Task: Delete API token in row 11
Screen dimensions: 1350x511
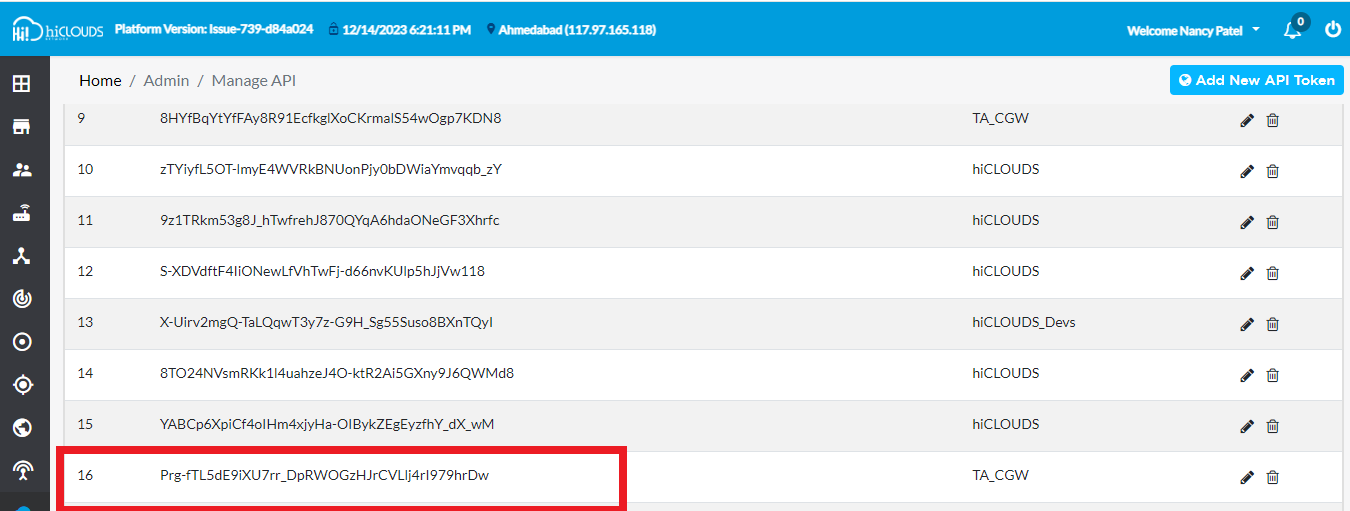Action: [x=1272, y=222]
